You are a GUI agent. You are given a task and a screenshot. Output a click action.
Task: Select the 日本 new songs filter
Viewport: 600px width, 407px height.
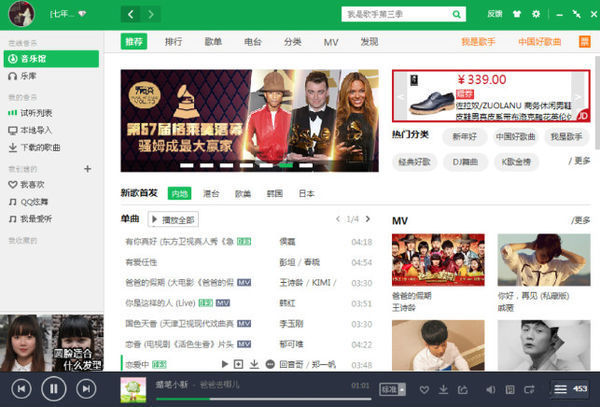pyautogui.click(x=306, y=194)
